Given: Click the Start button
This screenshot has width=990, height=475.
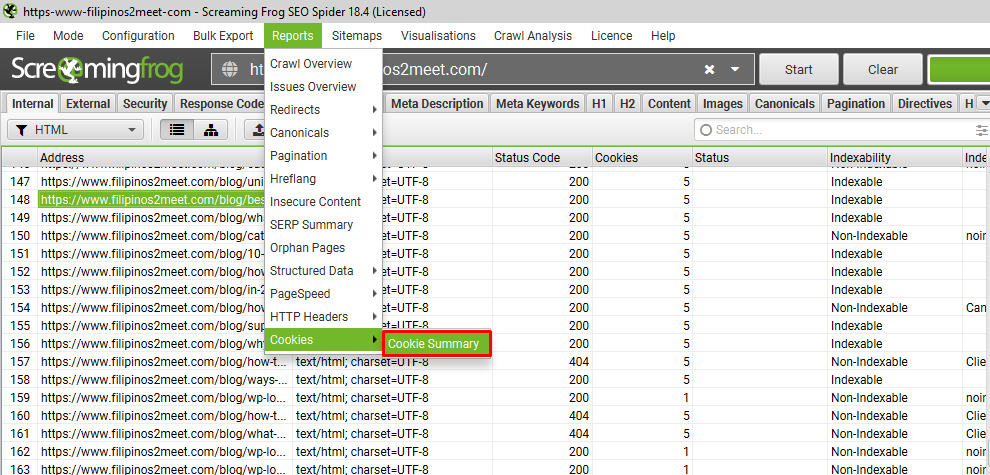Looking at the screenshot, I should click(x=799, y=69).
